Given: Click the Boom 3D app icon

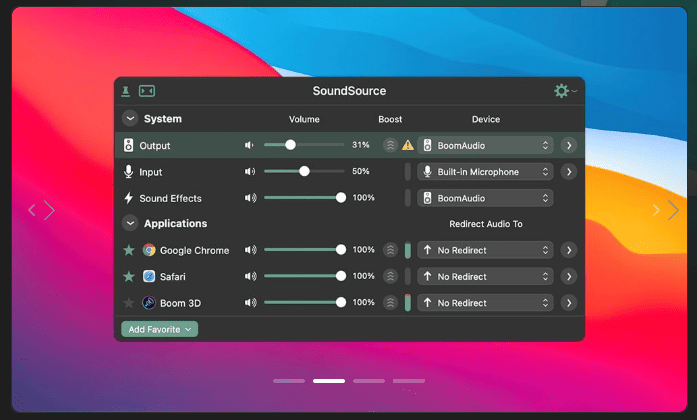Looking at the screenshot, I should (149, 303).
